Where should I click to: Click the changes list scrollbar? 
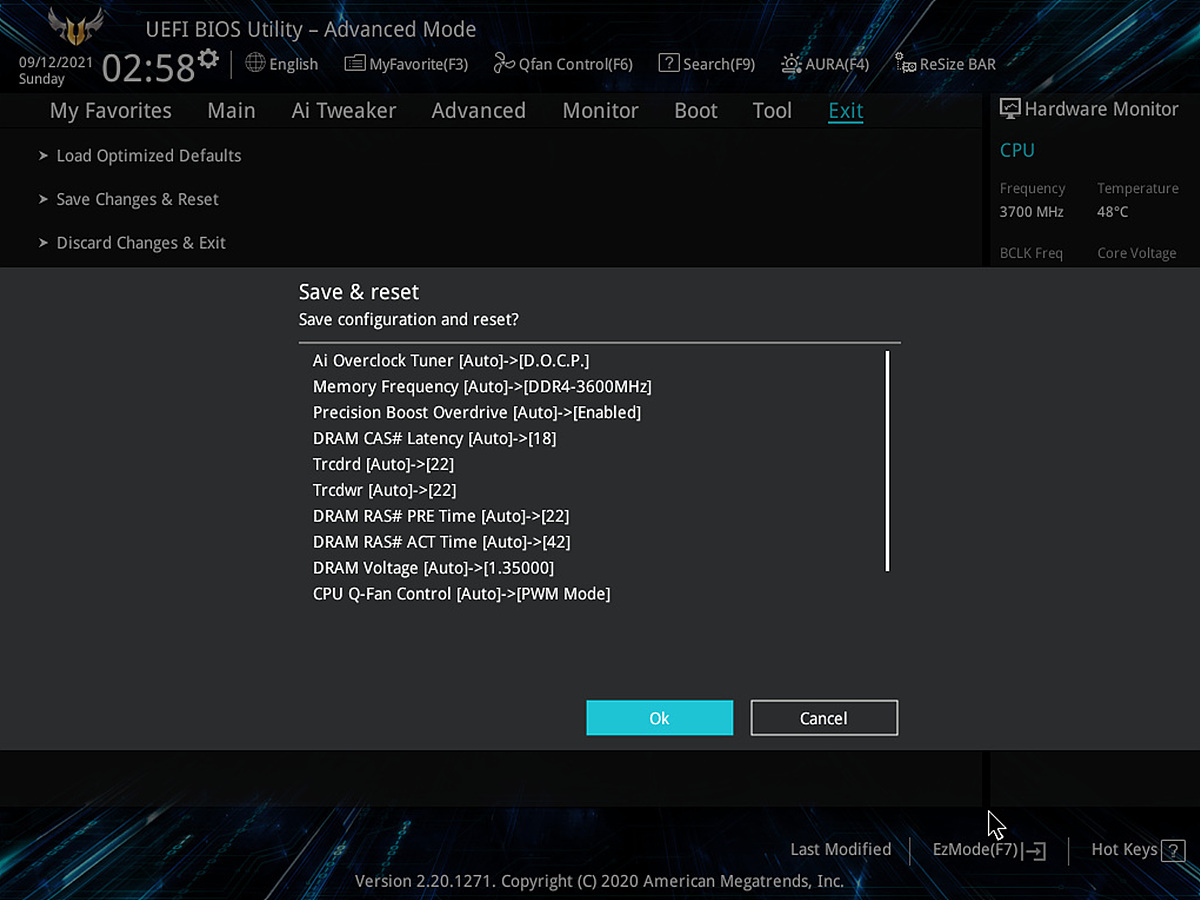coord(887,461)
